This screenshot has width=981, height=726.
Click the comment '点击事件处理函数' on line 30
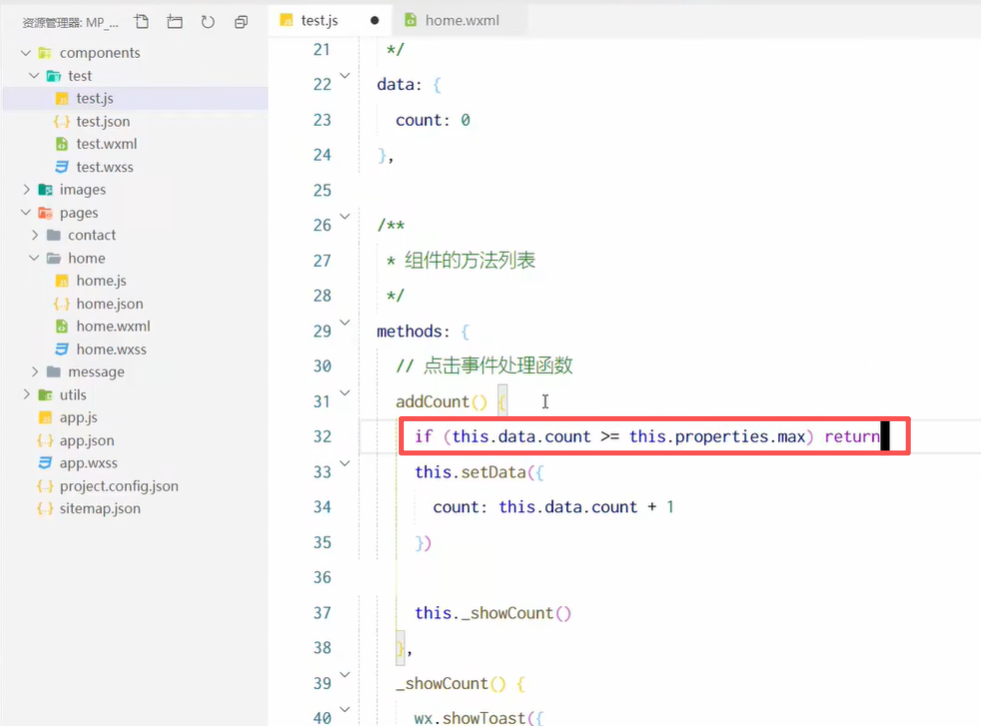498,366
